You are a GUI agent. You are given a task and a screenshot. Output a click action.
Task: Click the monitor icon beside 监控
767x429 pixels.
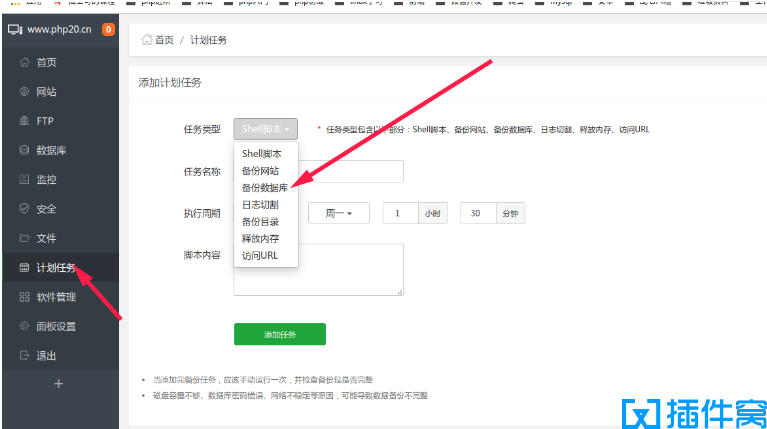tap(24, 180)
